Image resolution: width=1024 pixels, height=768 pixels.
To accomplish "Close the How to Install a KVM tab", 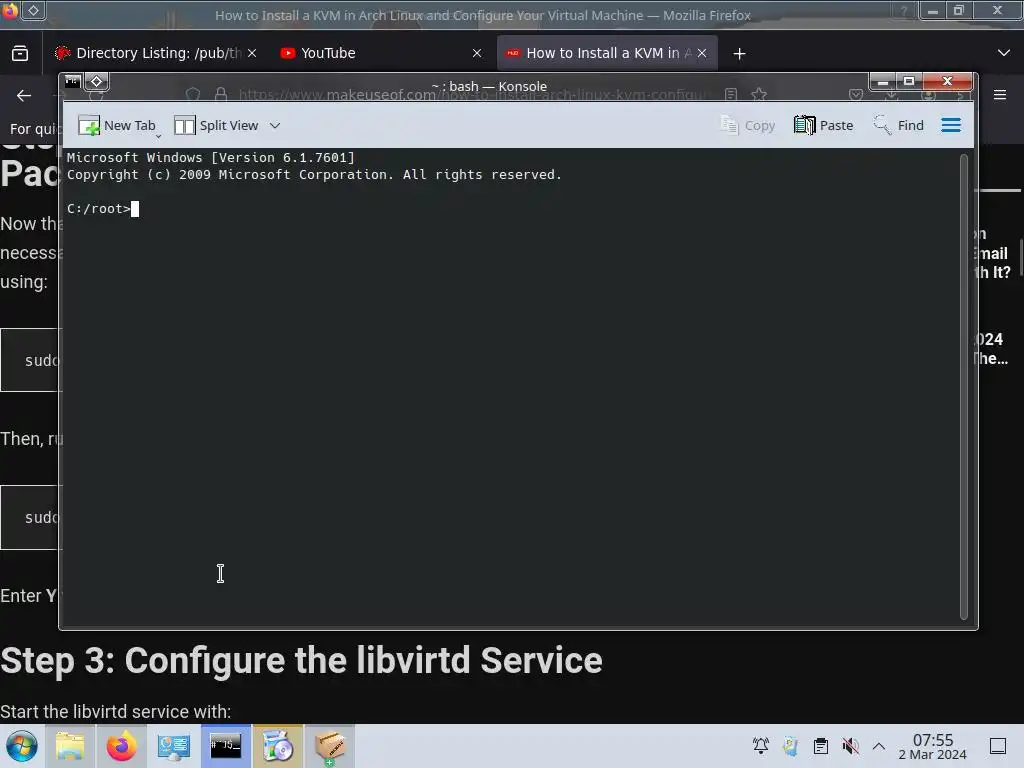I will [702, 53].
